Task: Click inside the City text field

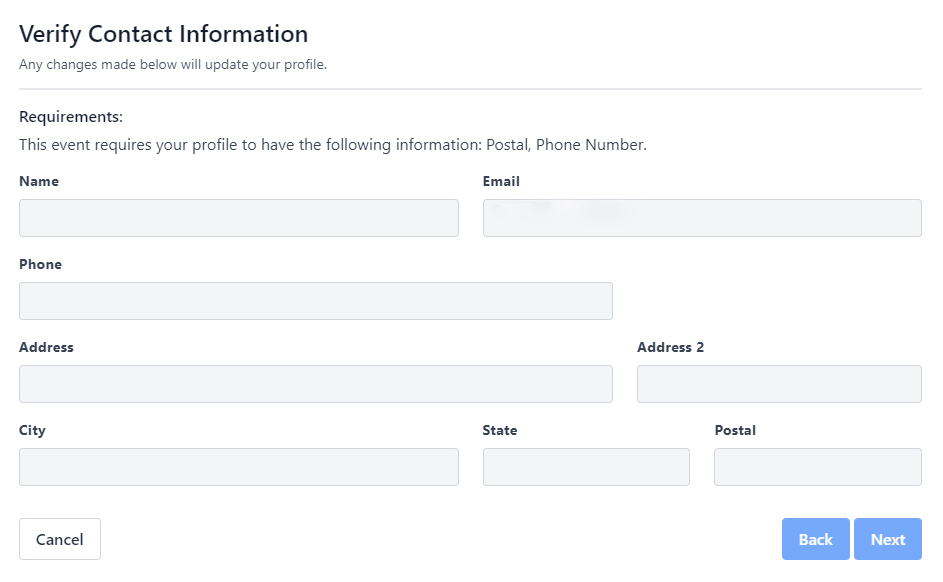Action: (x=238, y=467)
